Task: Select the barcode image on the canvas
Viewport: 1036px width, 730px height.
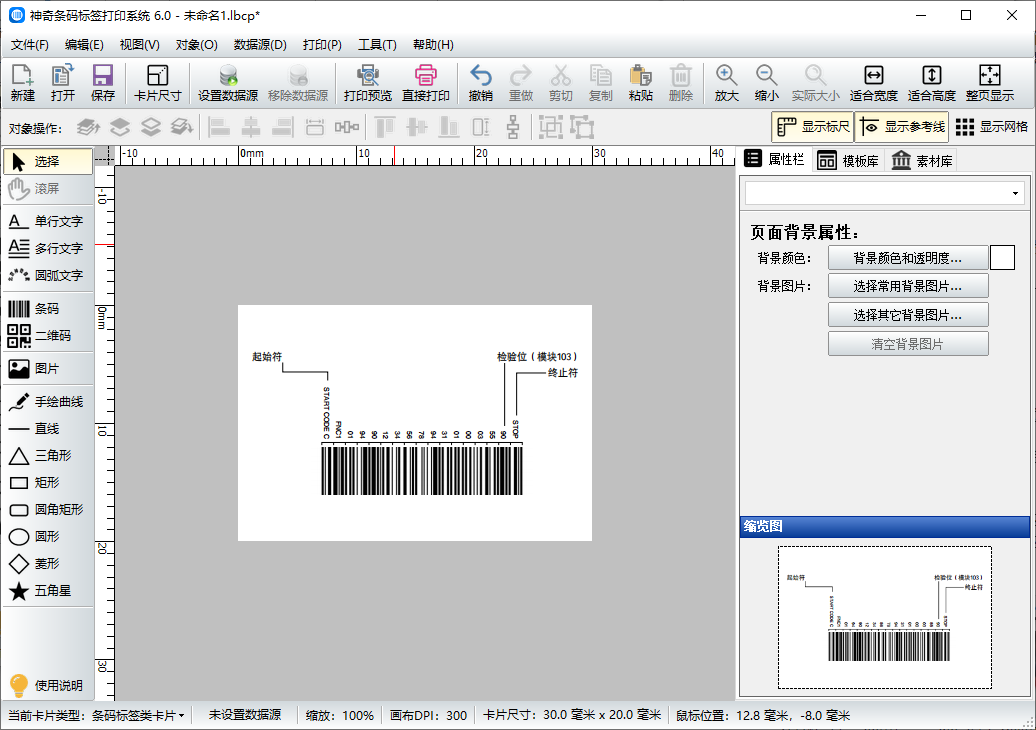Action: pos(414,423)
